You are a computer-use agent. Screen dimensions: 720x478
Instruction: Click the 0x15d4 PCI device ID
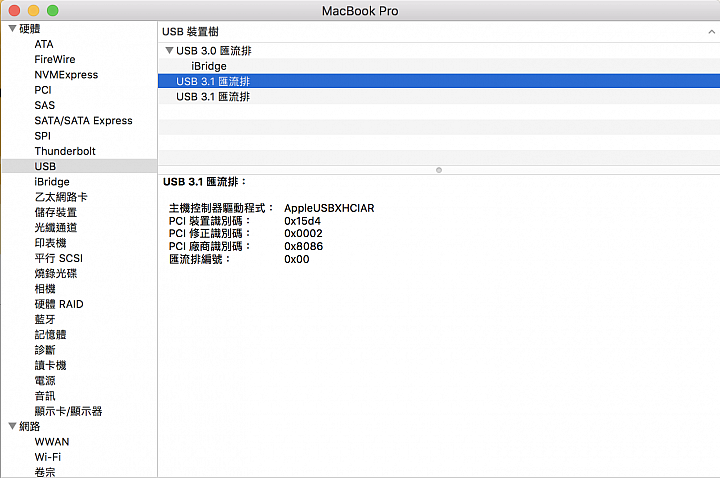coord(302,221)
